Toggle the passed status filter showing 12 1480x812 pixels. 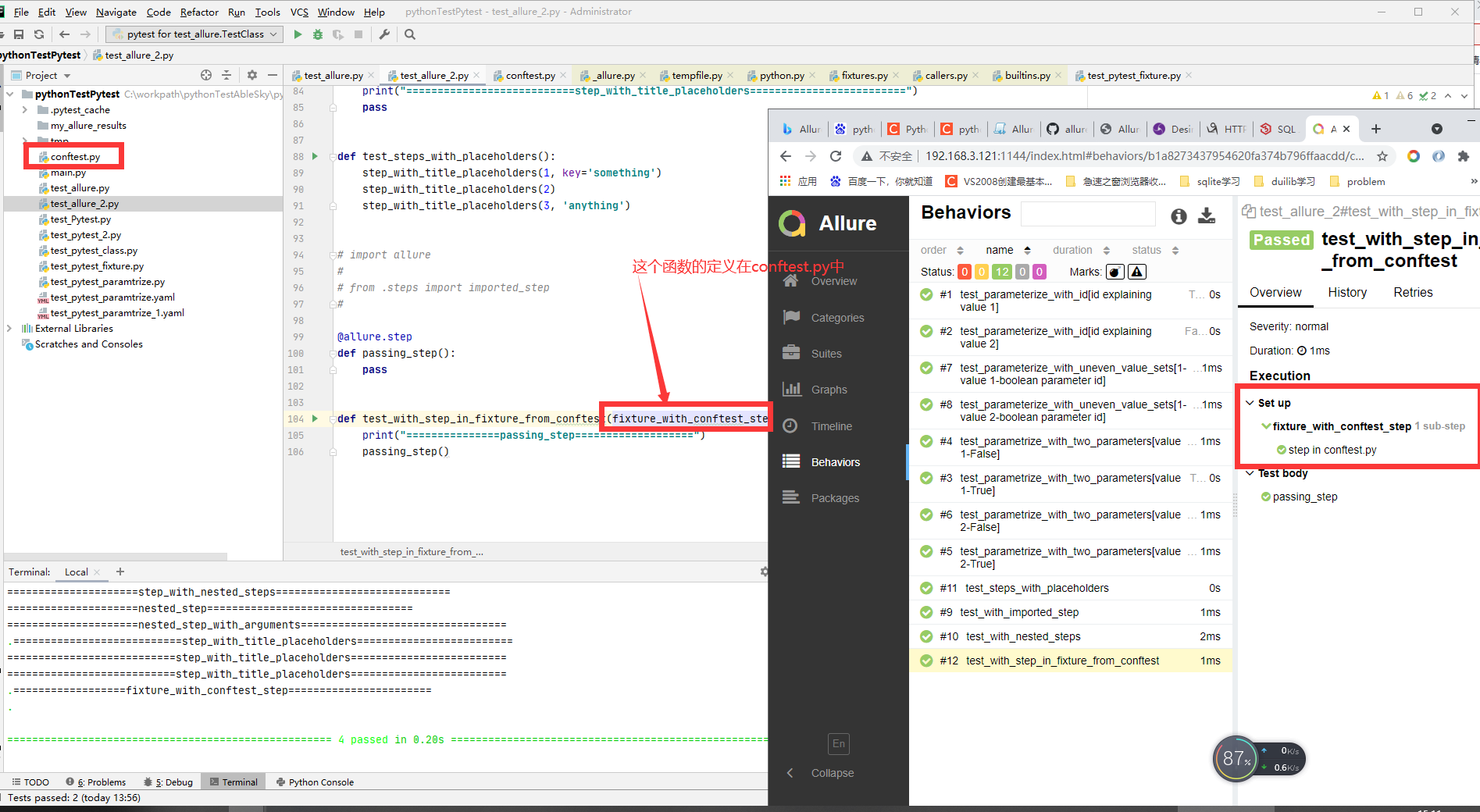[1002, 272]
